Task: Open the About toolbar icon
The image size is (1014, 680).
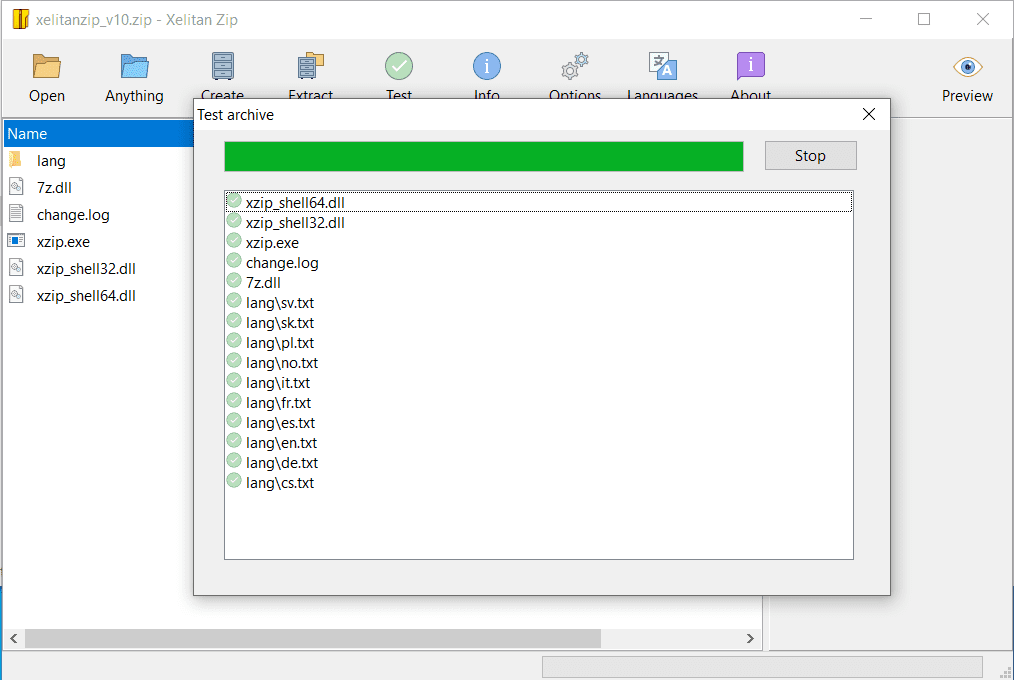Action: (x=751, y=65)
